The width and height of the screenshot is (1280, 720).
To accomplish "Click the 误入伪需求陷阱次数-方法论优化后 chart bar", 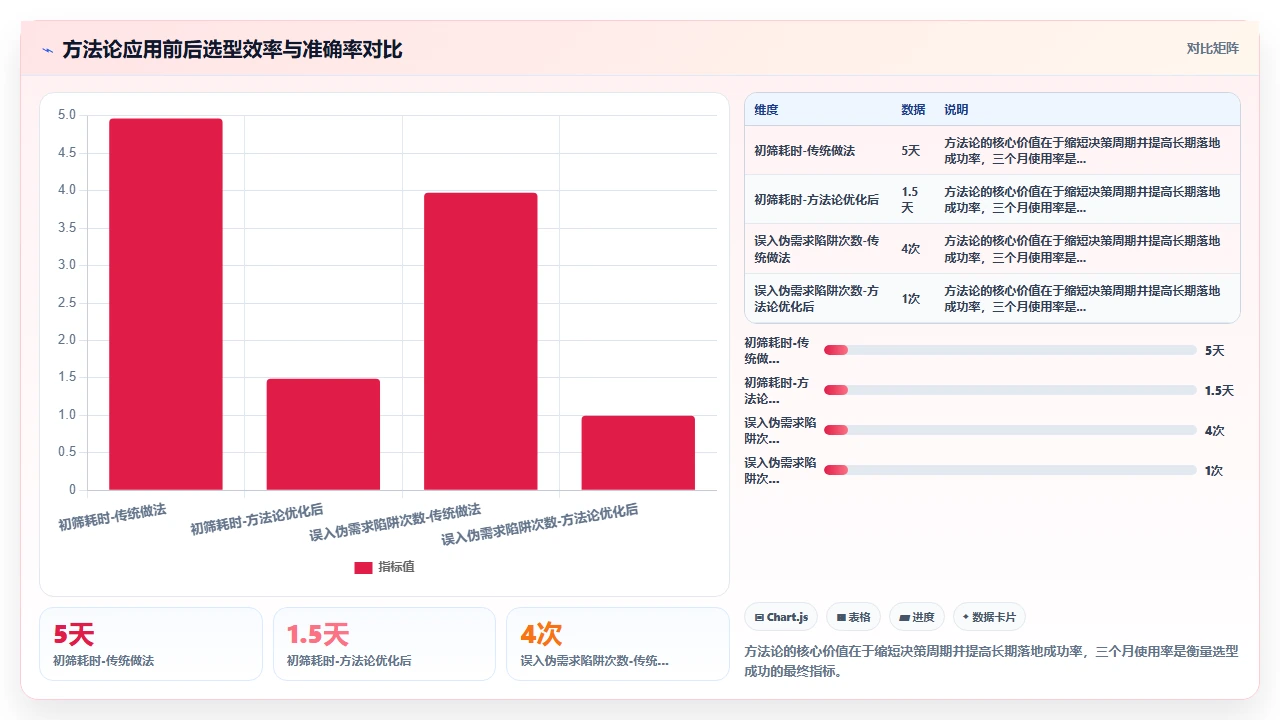I will coord(638,453).
